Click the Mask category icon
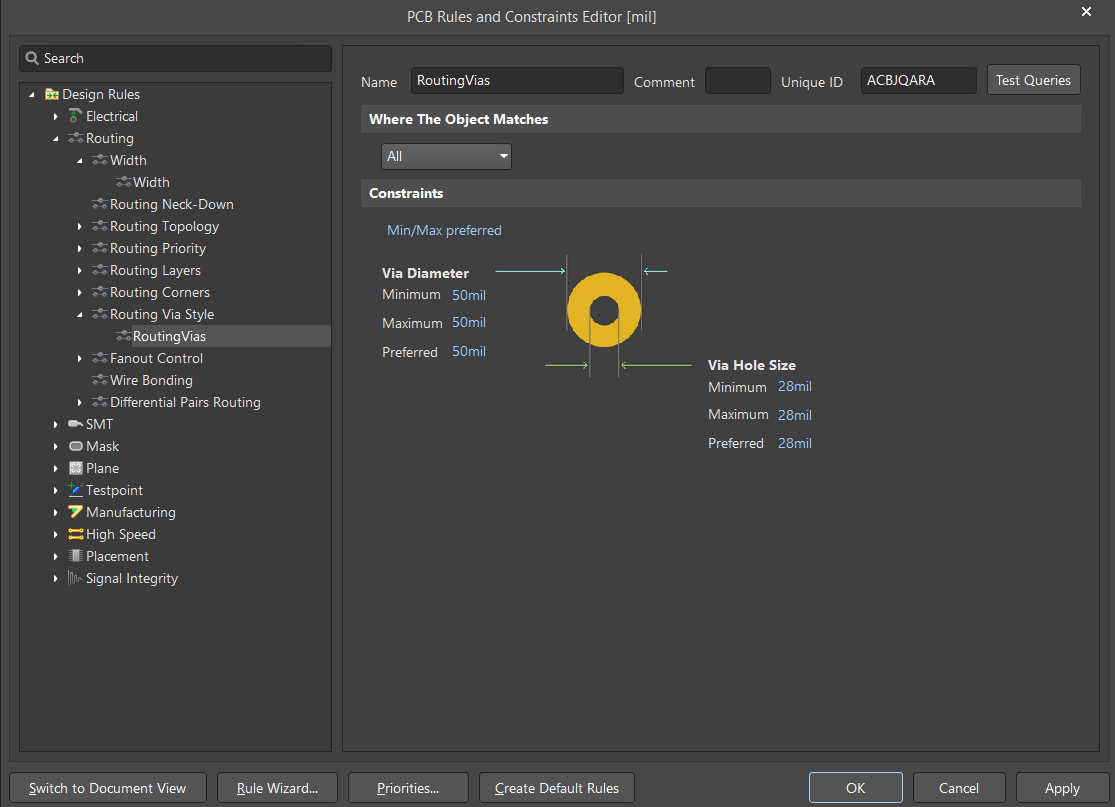 pyautogui.click(x=75, y=447)
